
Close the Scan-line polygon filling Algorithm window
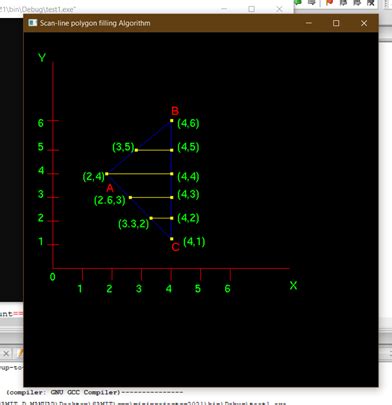point(364,23)
